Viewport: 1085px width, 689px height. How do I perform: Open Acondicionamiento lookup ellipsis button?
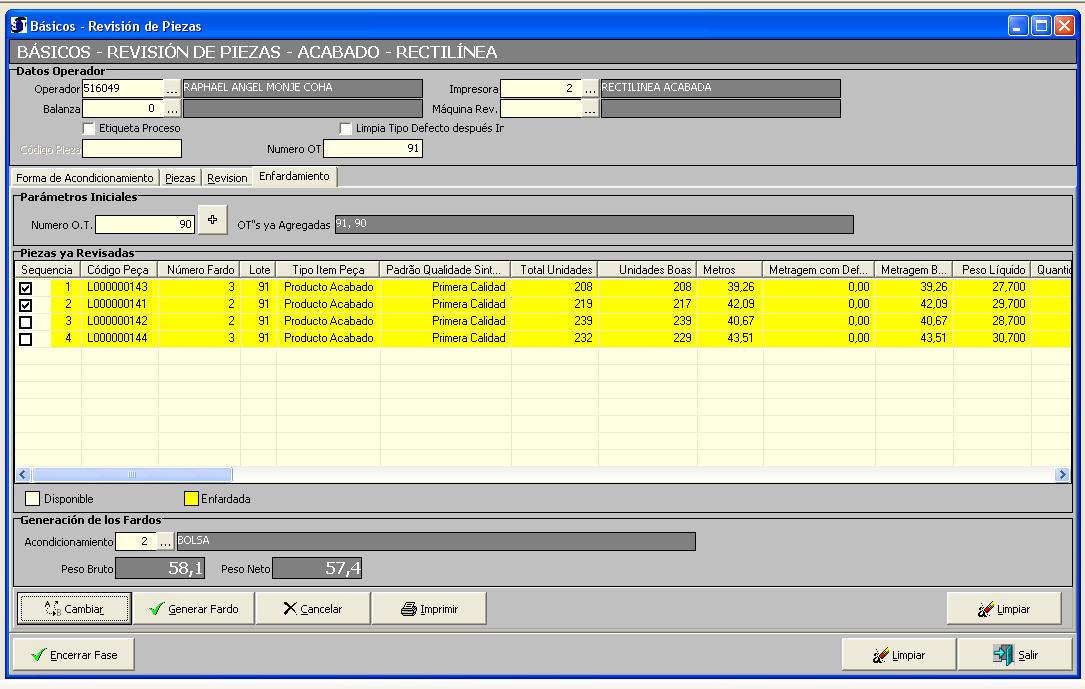tap(165, 542)
